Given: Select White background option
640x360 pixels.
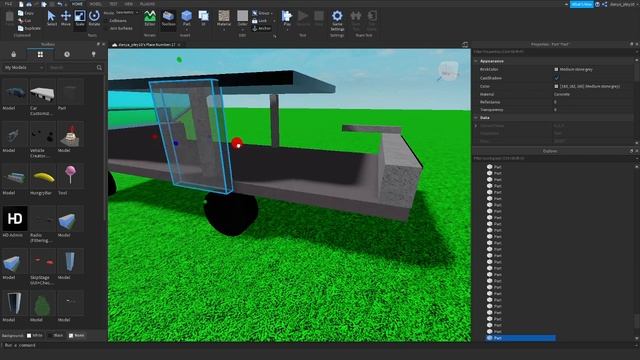Looking at the screenshot, I should tap(34, 336).
